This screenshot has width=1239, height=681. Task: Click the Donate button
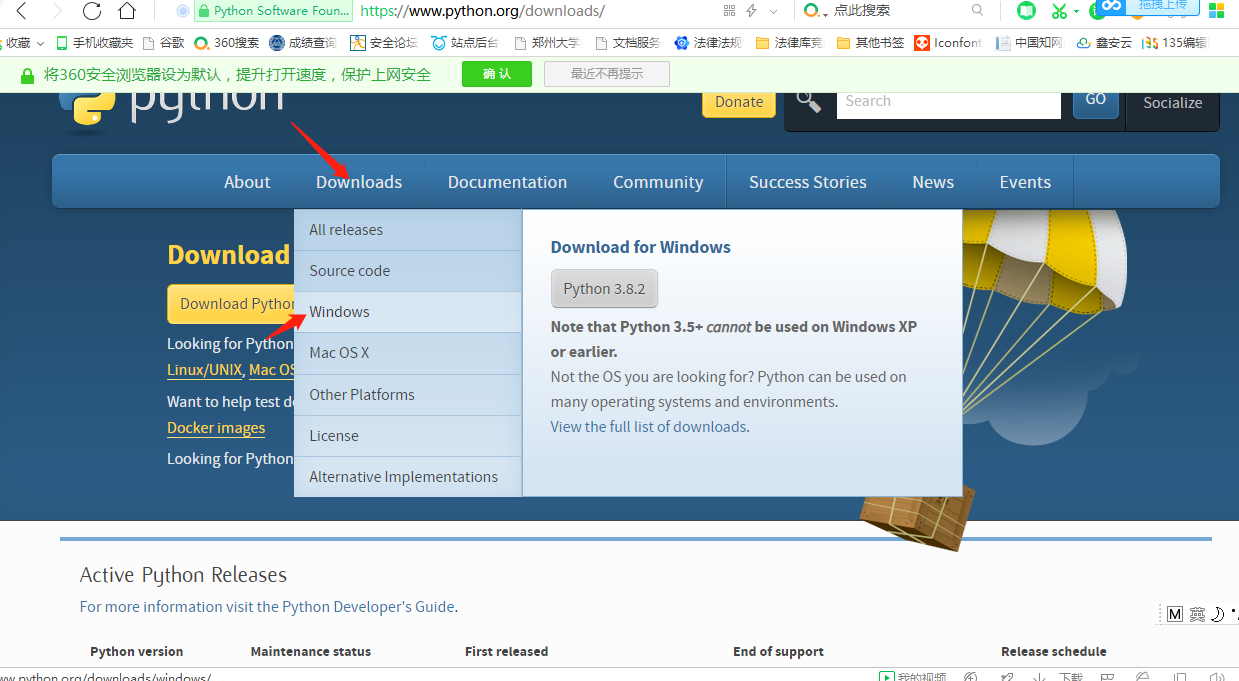click(x=738, y=101)
